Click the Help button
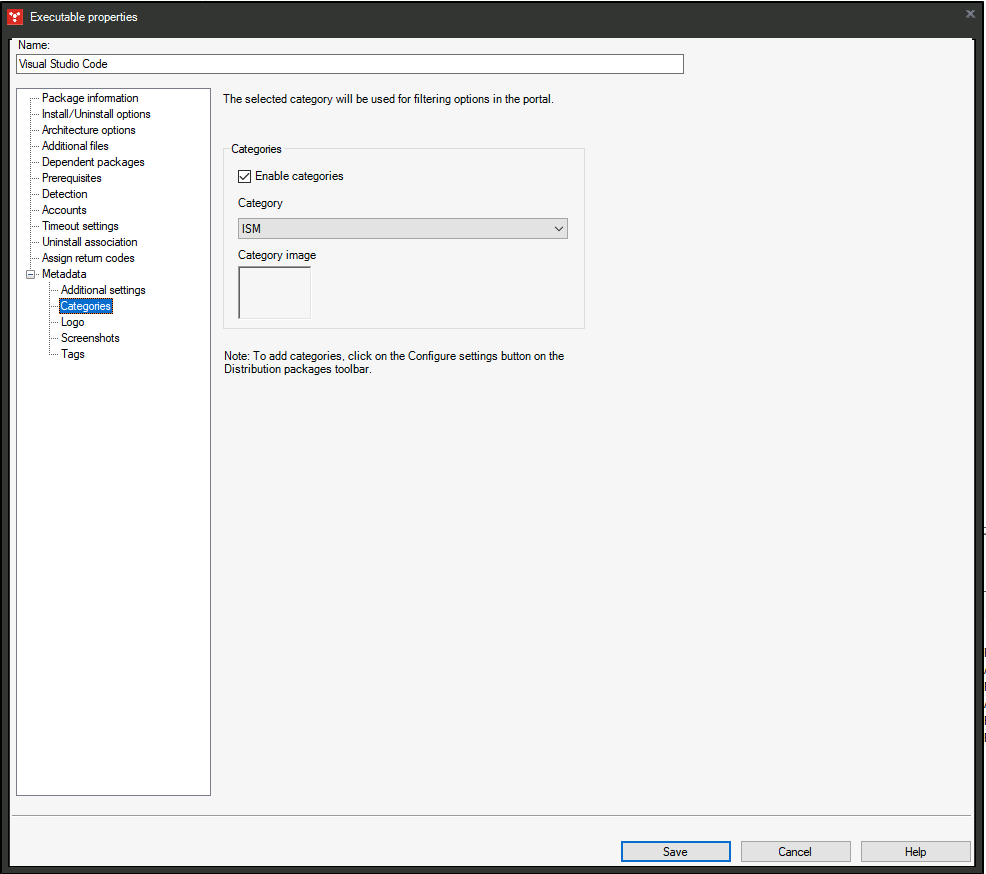The image size is (986, 874). (x=915, y=851)
